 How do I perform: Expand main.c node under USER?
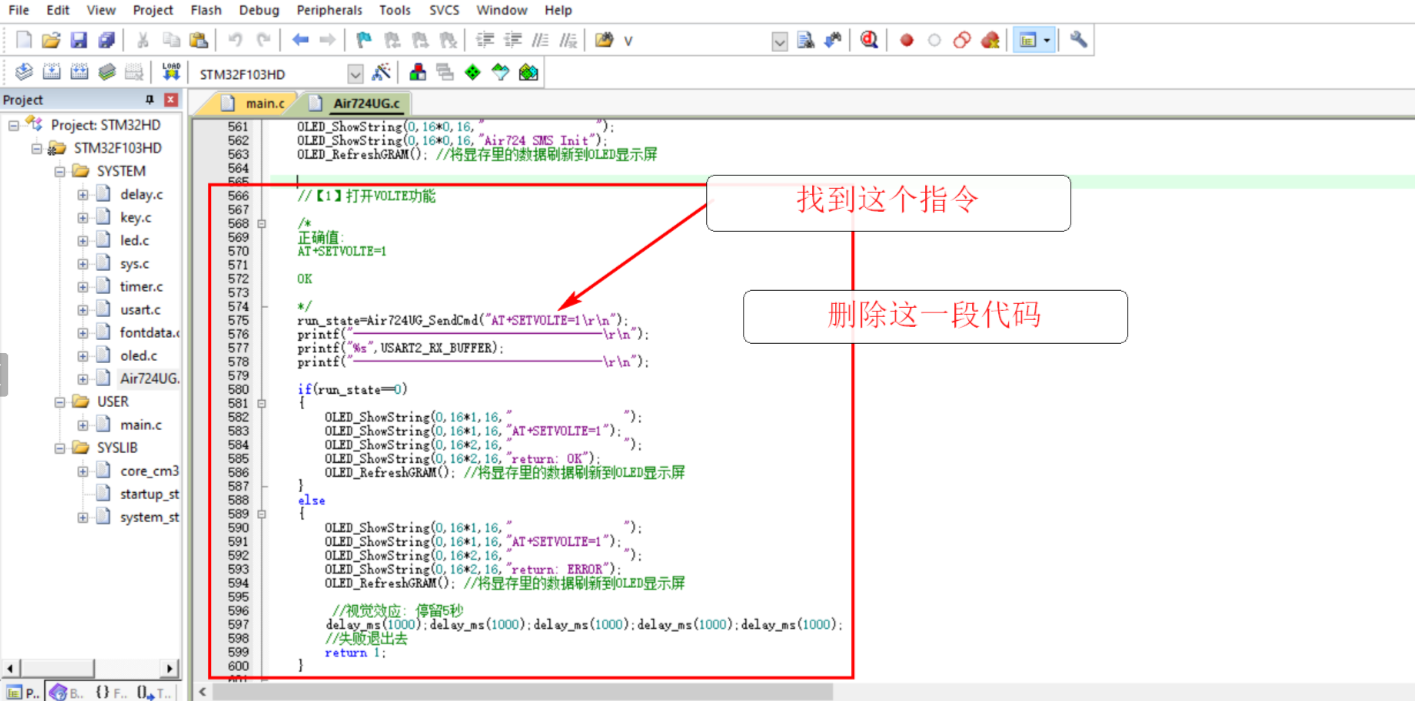(83, 424)
